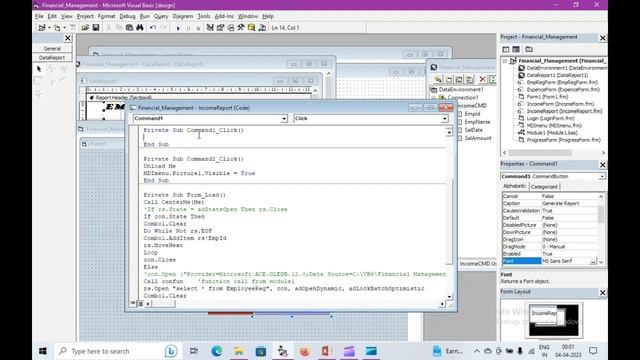The width and height of the screenshot is (640, 360).
Task: Select Module1 in the project tree
Action: [548, 133]
